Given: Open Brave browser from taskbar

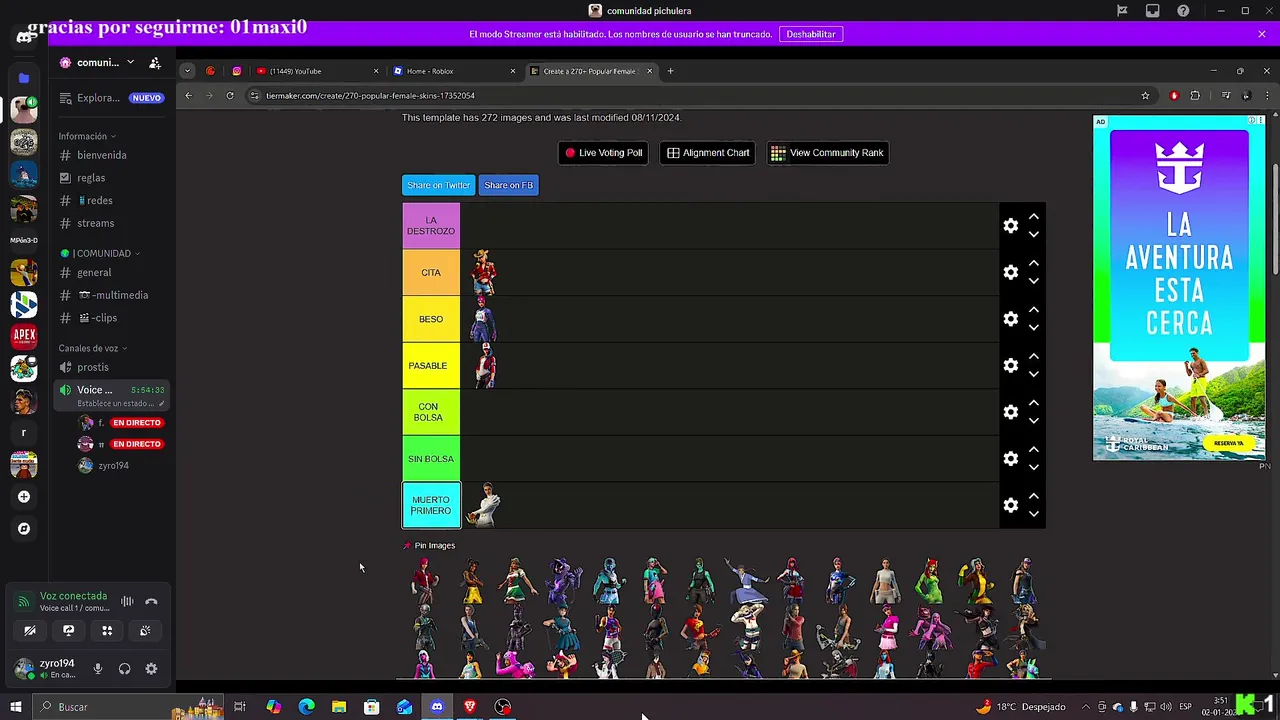Looking at the screenshot, I should (470, 707).
